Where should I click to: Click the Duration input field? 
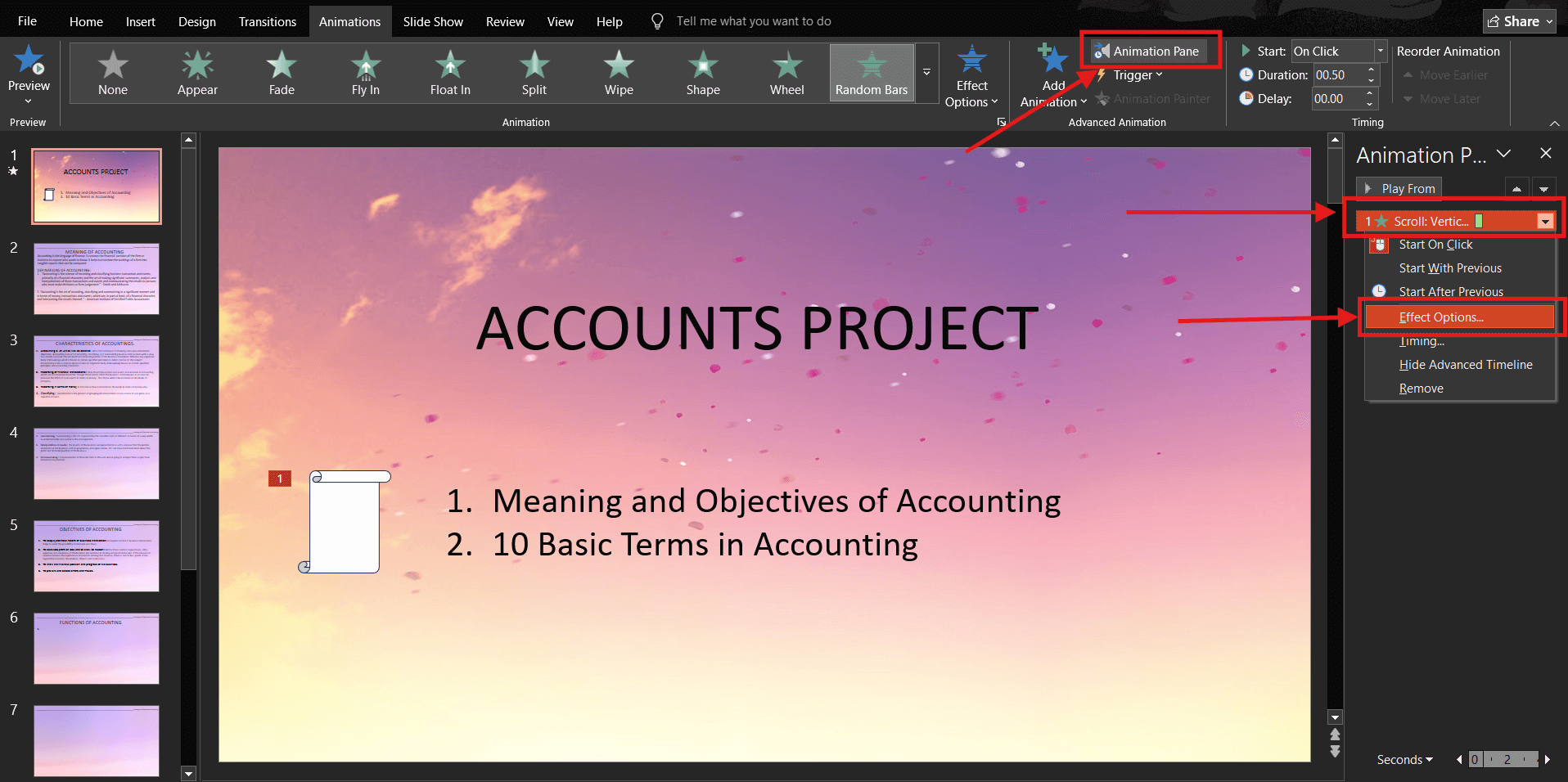(1339, 75)
